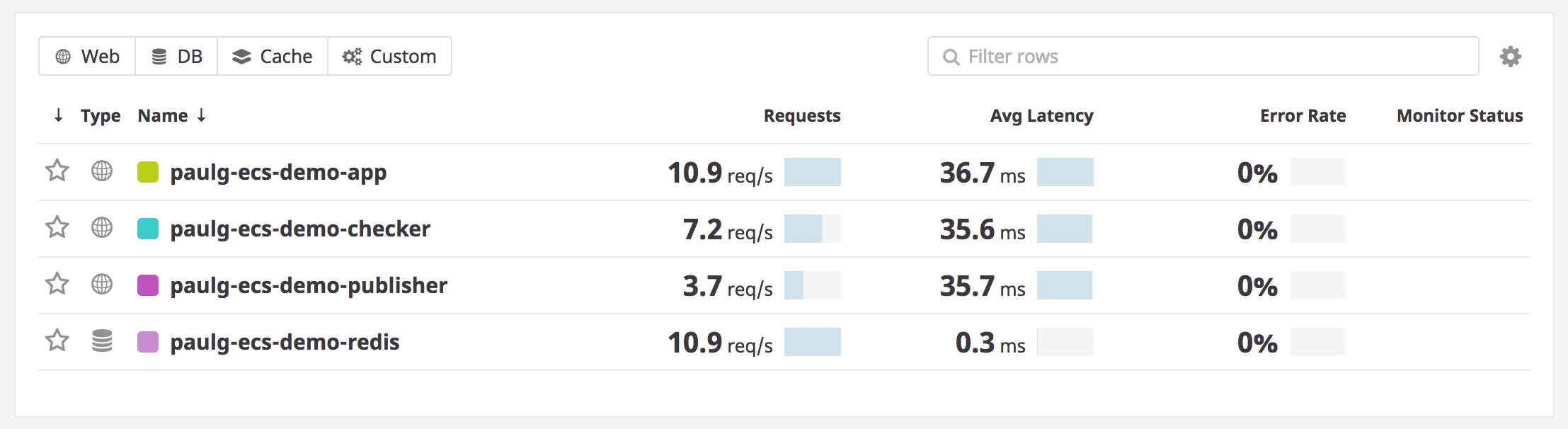Click the sort arrow next to Name

point(200,115)
